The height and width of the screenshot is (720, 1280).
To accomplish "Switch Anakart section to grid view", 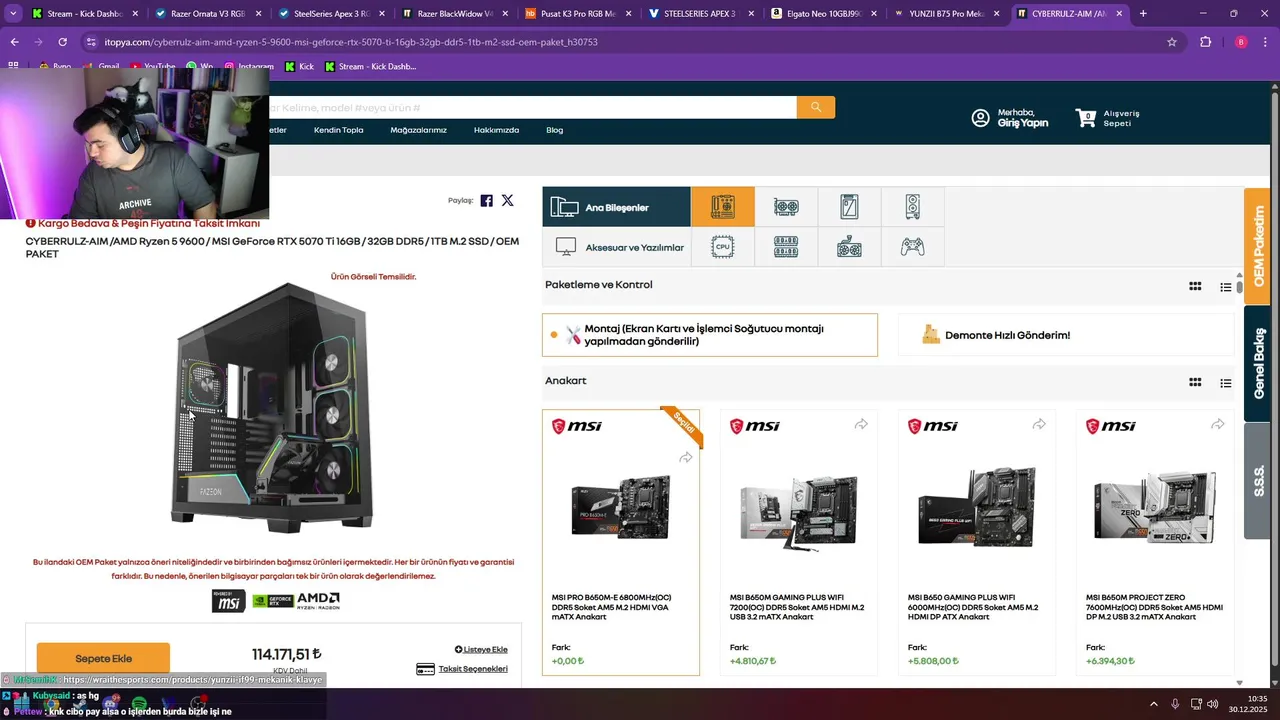I will click(1195, 382).
